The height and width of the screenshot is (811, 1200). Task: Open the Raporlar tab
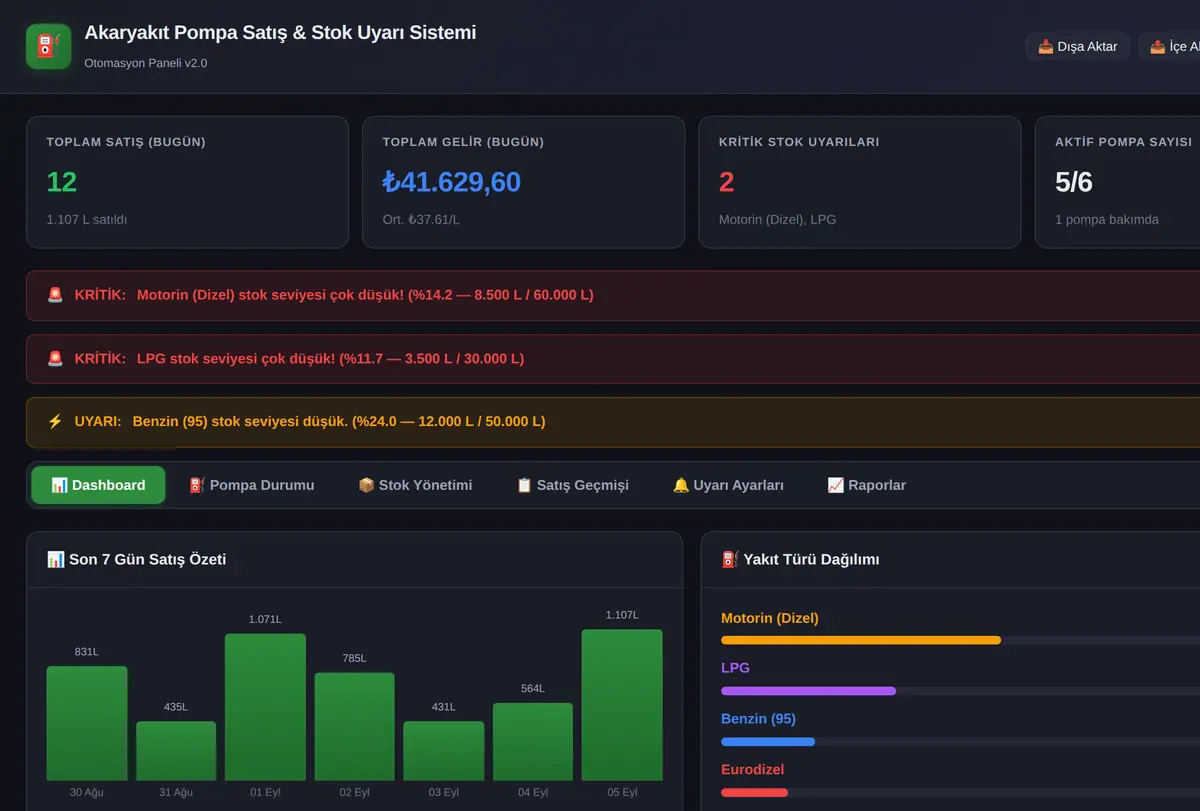866,485
